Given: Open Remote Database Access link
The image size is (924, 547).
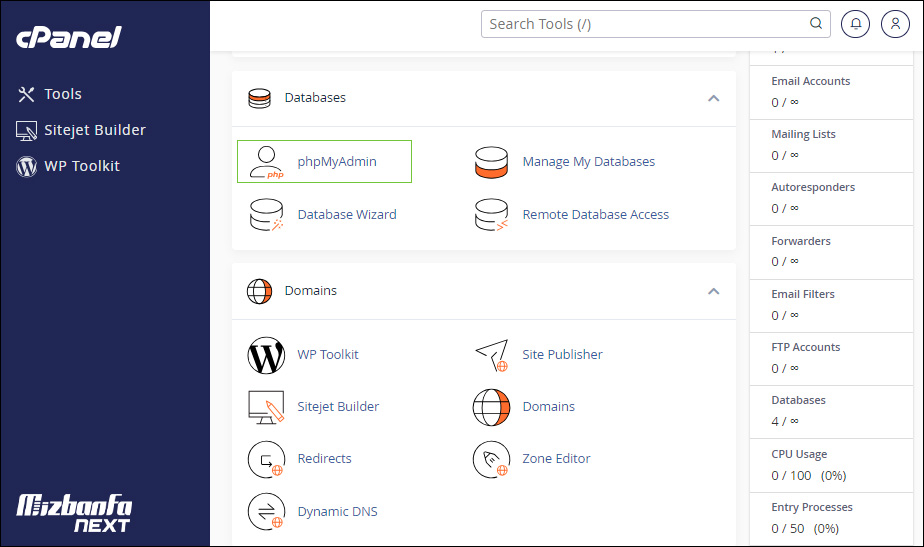Looking at the screenshot, I should pyautogui.click(x=596, y=215).
